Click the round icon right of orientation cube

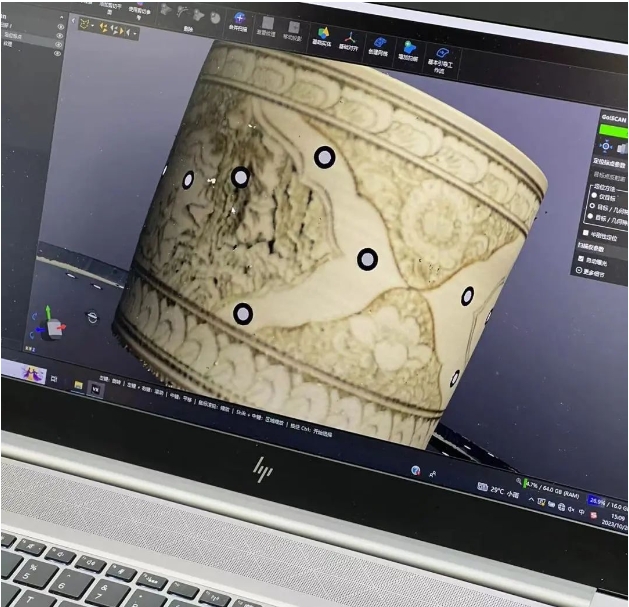(92, 317)
